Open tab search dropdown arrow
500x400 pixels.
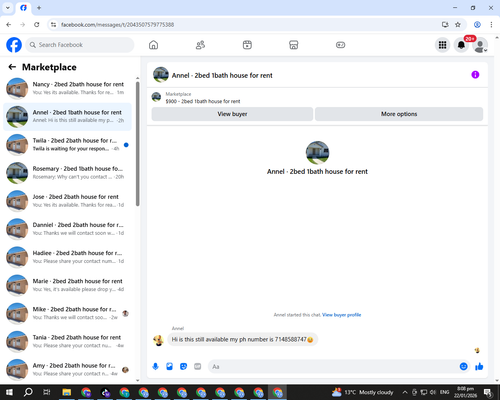[x=8, y=8]
